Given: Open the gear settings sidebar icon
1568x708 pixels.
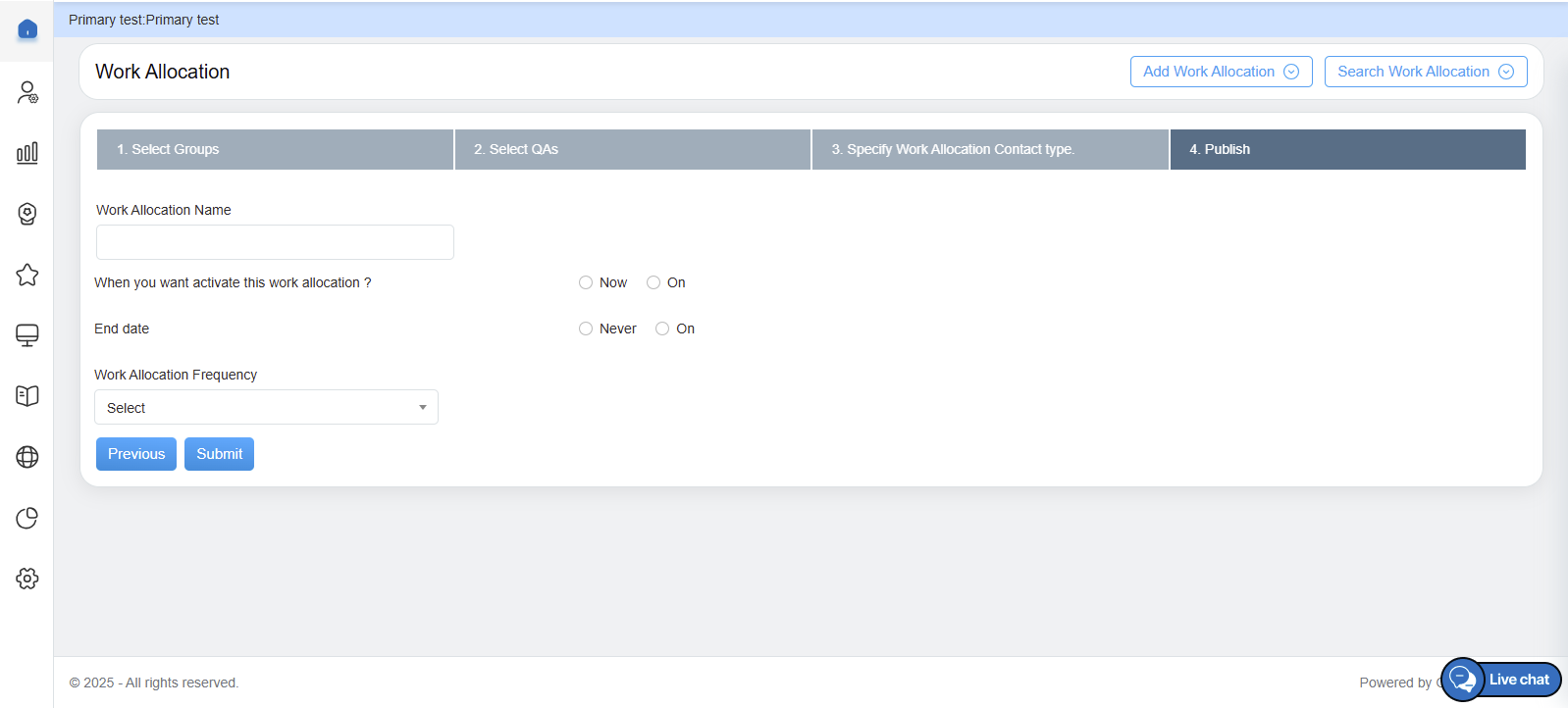Looking at the screenshot, I should (27, 579).
